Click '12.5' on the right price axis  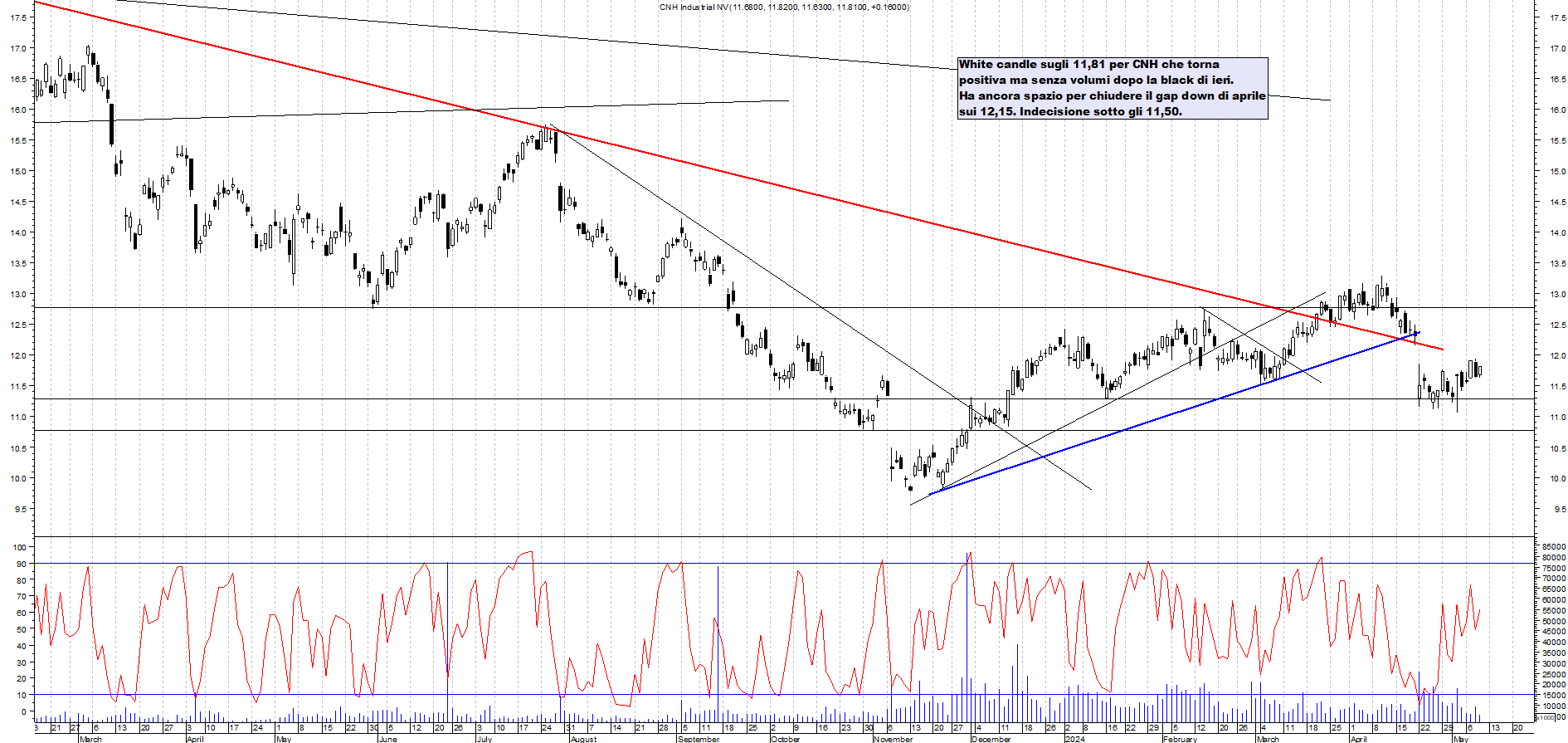[1557, 325]
